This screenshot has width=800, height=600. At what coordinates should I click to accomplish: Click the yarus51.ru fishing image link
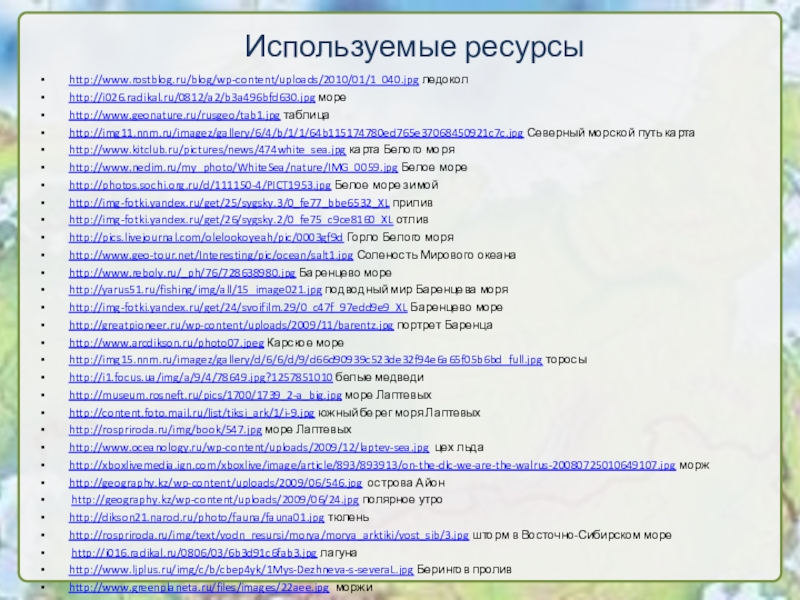[x=209, y=290]
